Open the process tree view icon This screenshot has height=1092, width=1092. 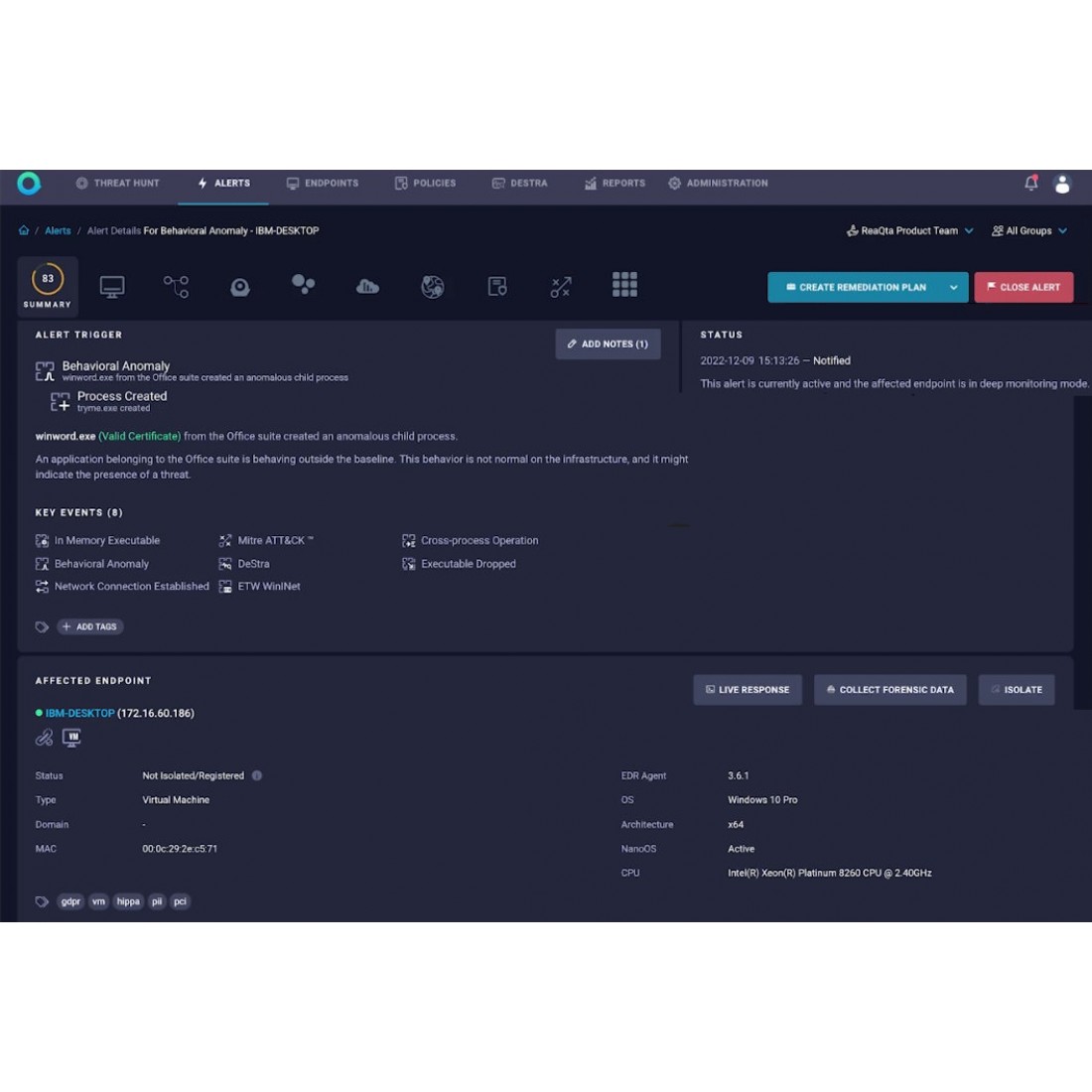[176, 287]
